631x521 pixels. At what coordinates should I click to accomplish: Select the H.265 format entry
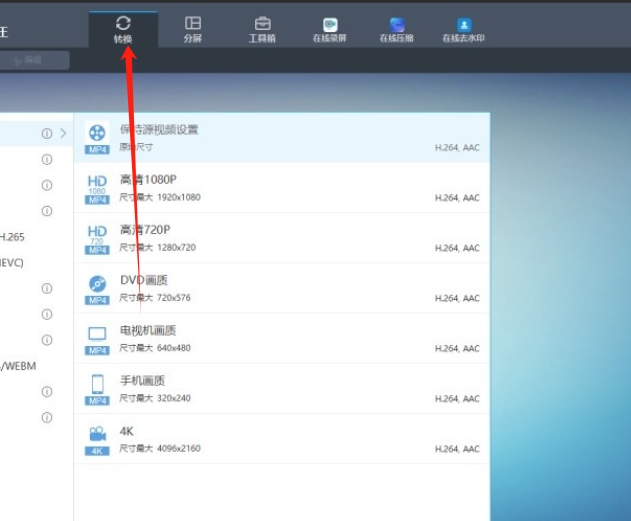pyautogui.click(x=12, y=237)
